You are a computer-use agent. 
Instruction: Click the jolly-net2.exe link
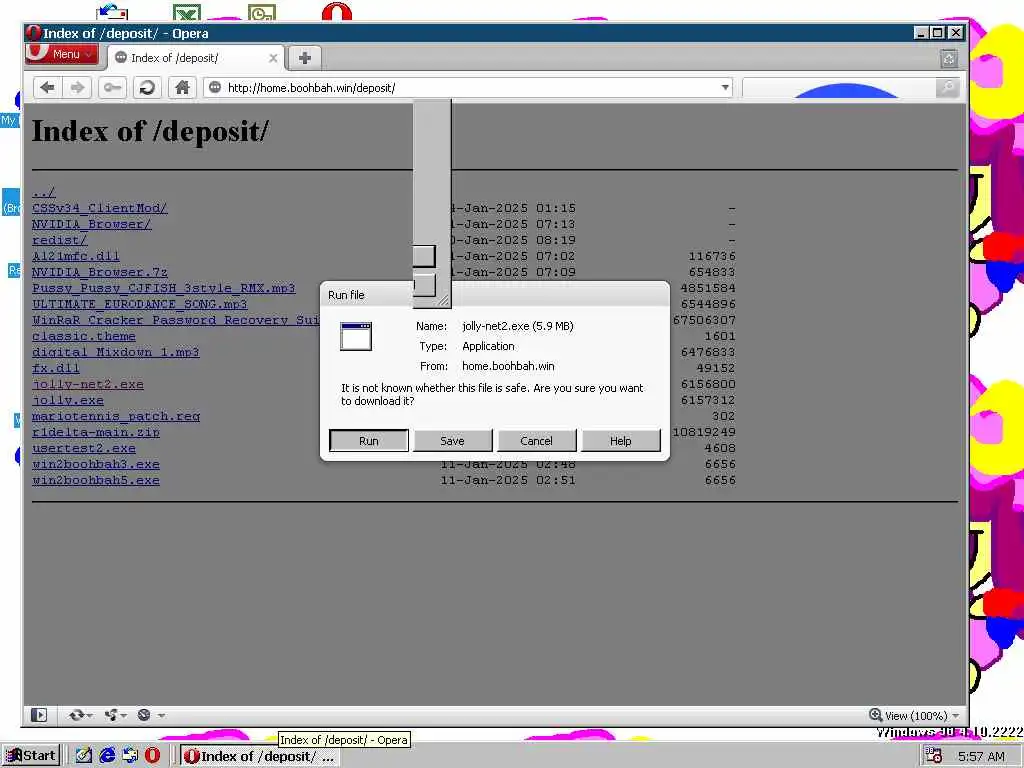point(88,384)
